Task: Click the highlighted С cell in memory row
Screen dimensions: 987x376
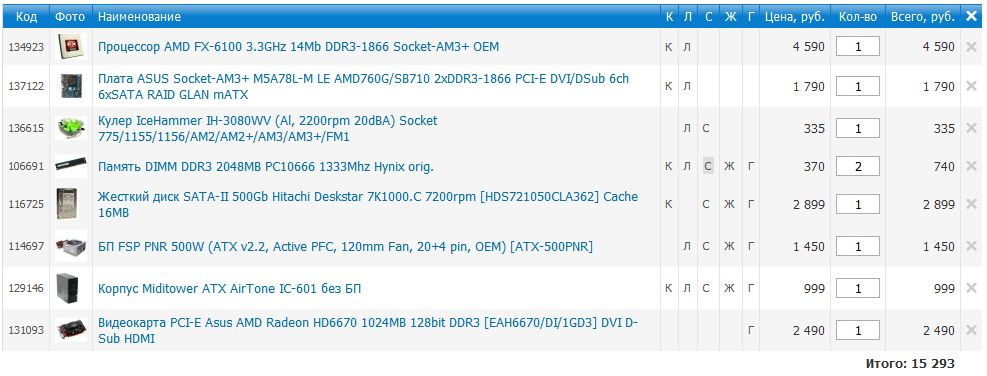Action: [708, 166]
